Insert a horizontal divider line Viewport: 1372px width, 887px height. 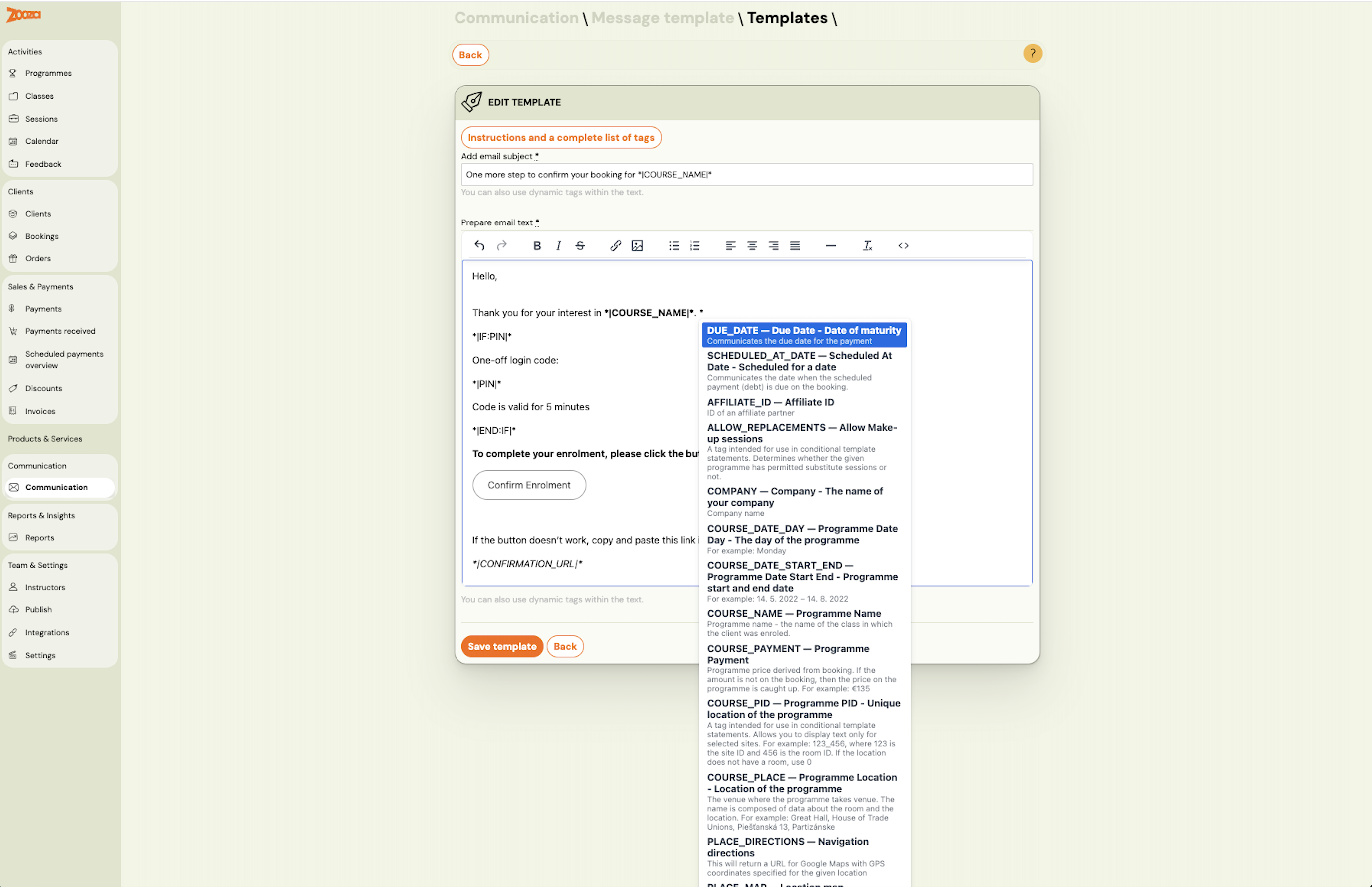[831, 245]
